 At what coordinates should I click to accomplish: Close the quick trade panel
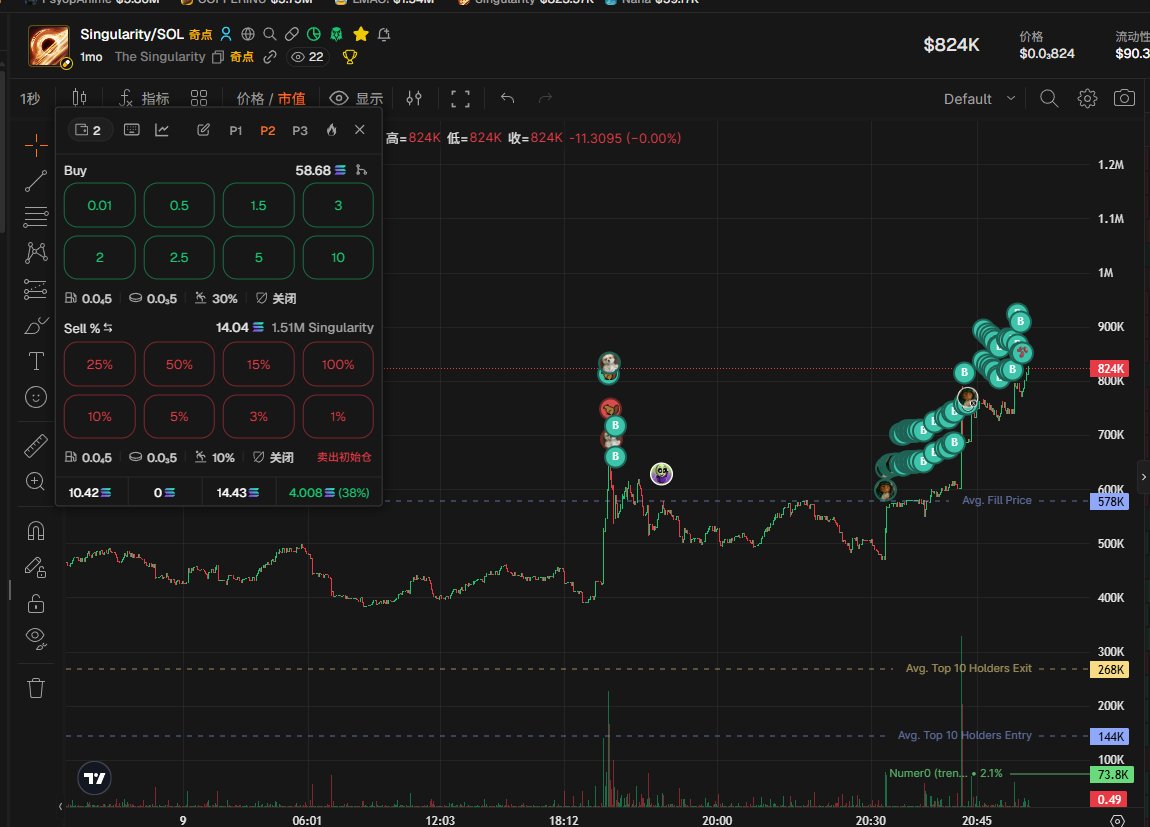click(359, 130)
